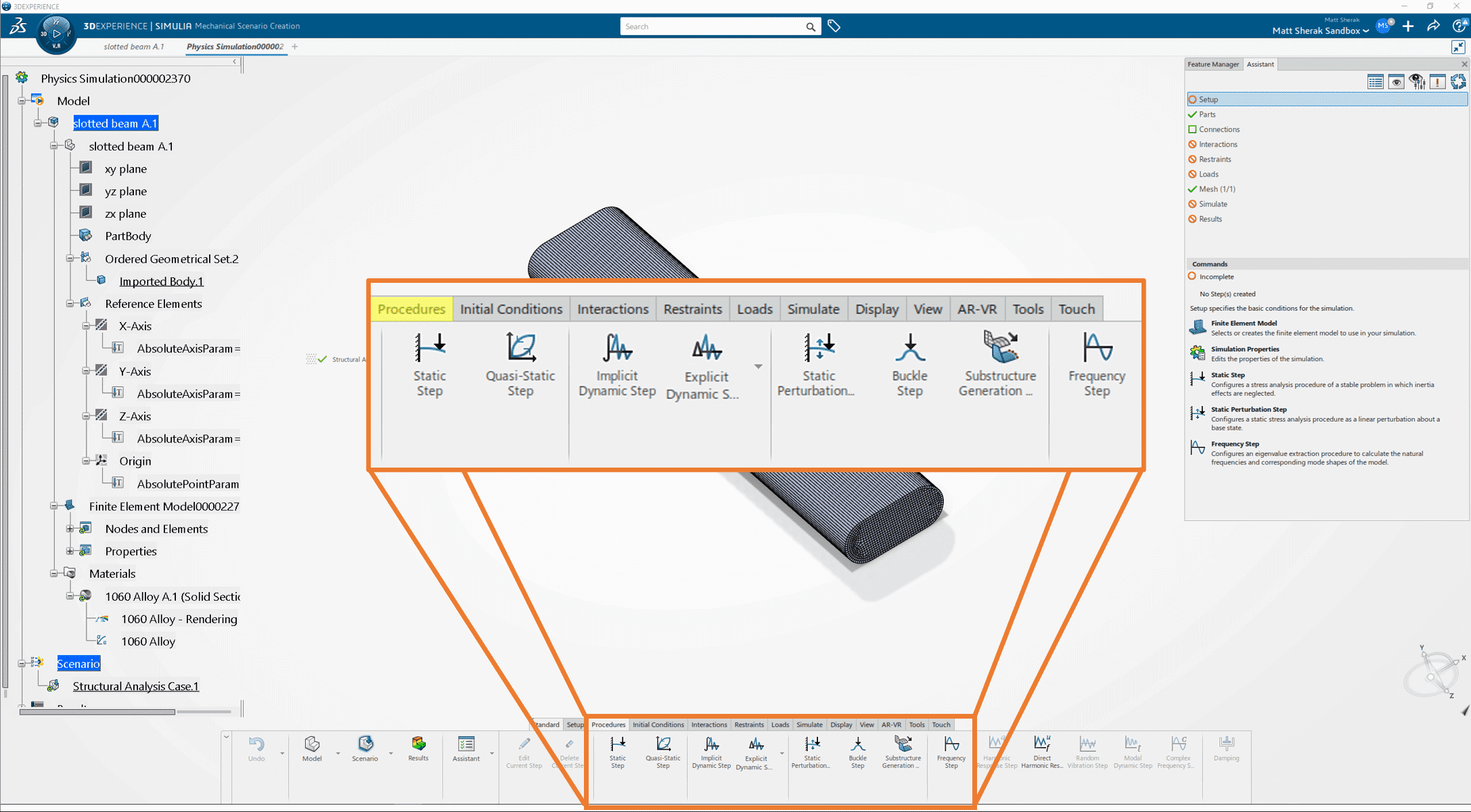Click the plus Add icon in top bar
Viewport: 1471px width, 812px height.
1408,26
